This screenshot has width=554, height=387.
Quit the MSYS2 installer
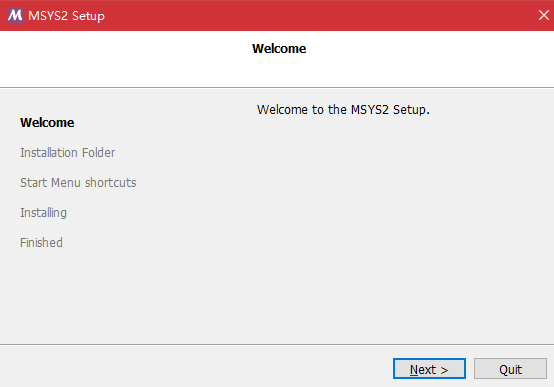pyautogui.click(x=510, y=369)
